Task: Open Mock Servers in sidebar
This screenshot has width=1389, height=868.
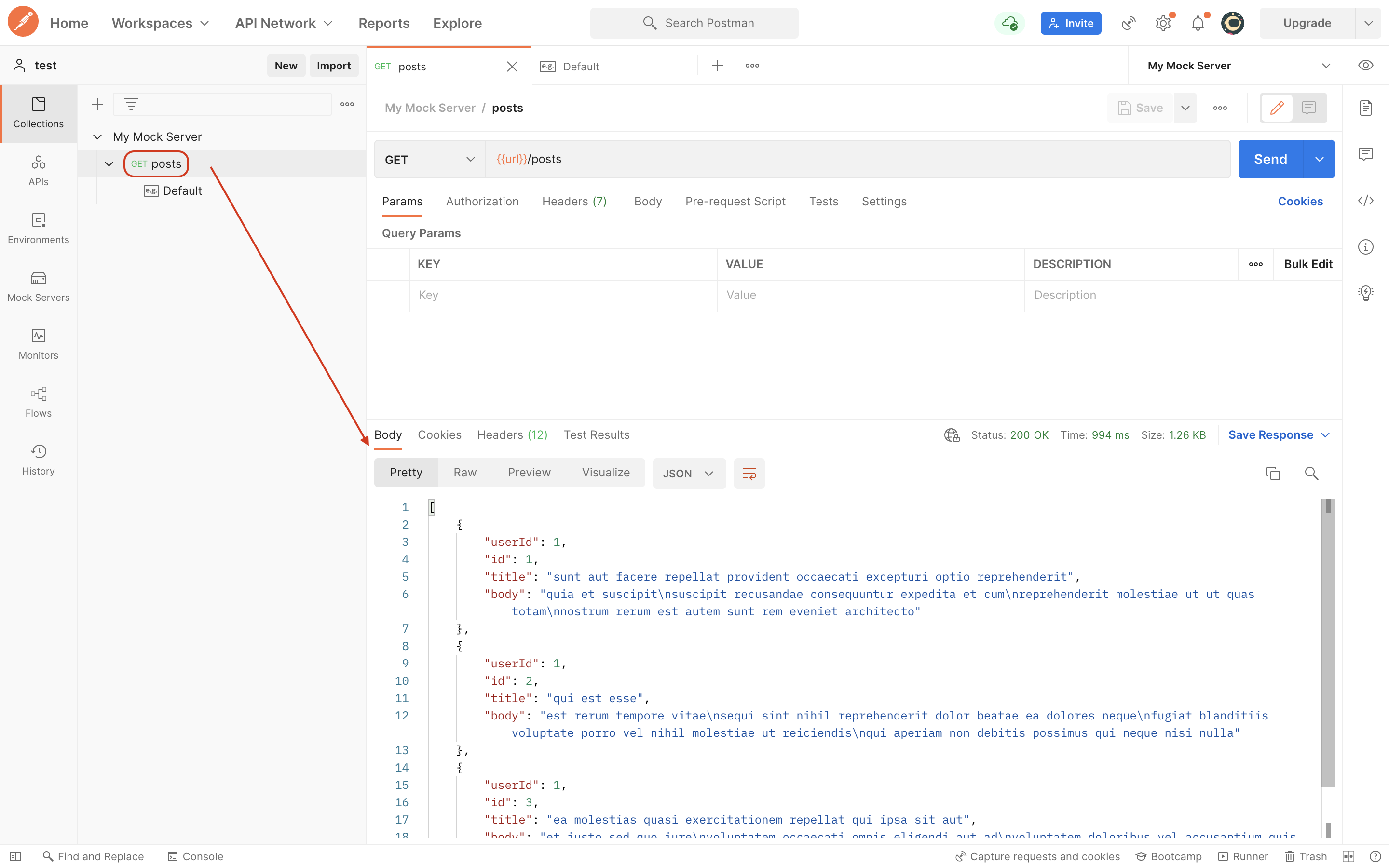Action: pyautogui.click(x=39, y=286)
